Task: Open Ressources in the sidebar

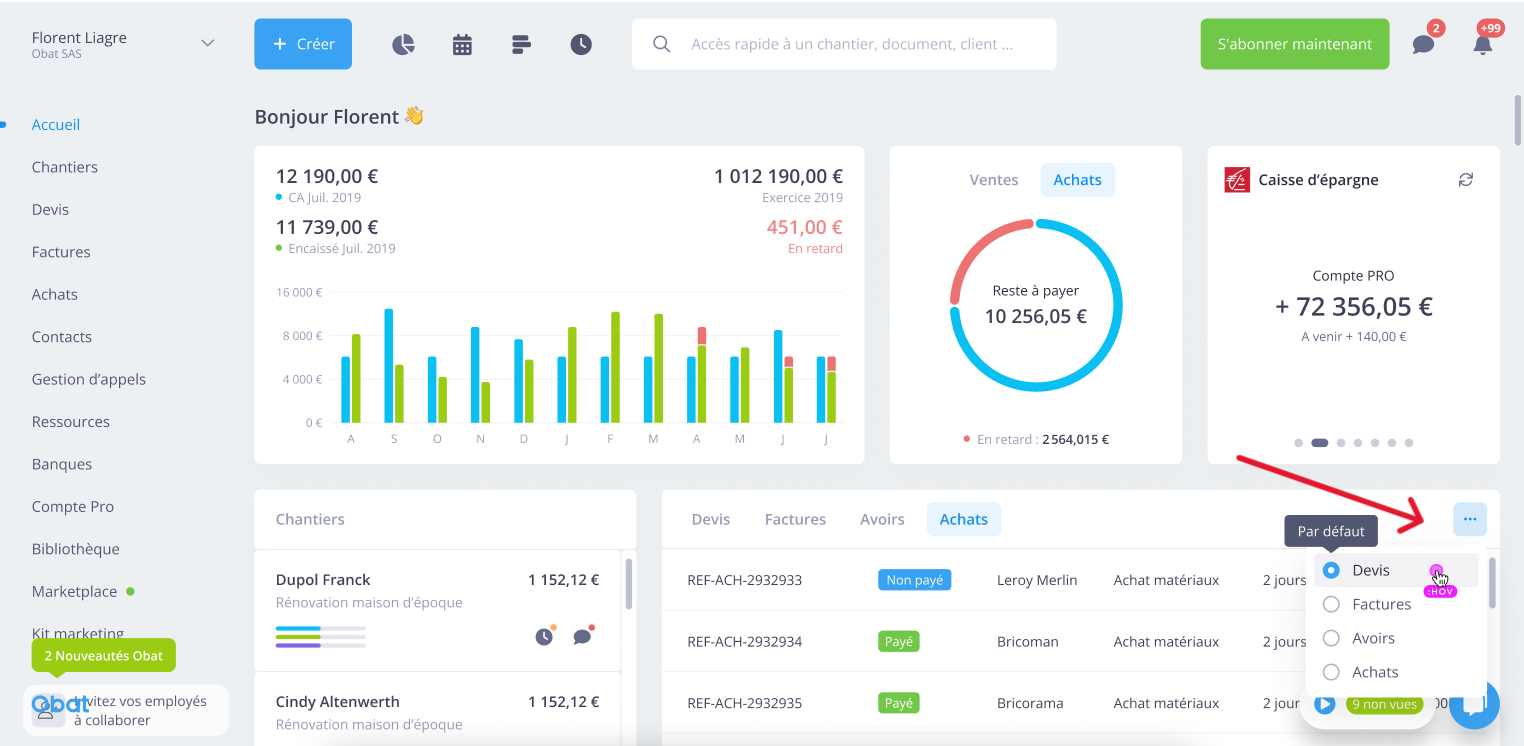Action: pos(71,422)
